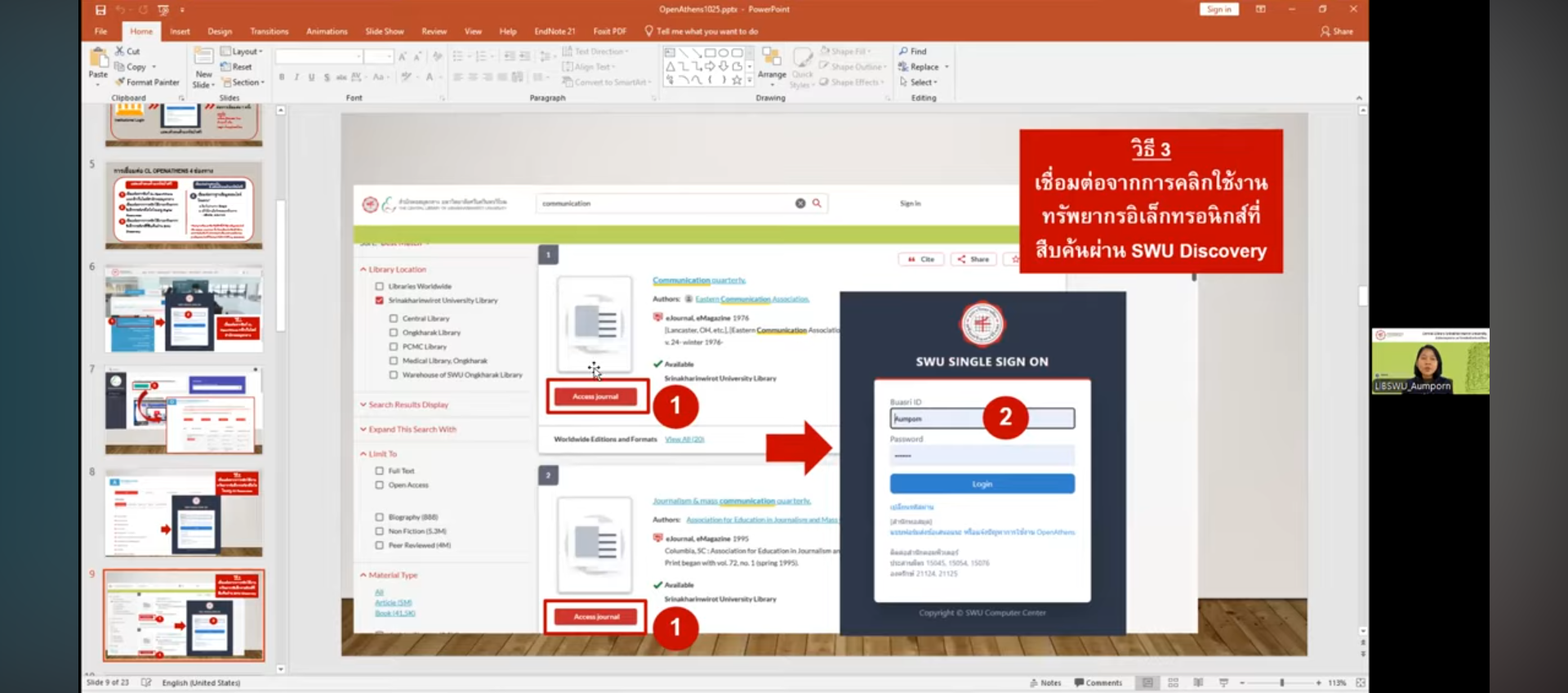
Task: Switch to Slide Sorter view
Action: [1173, 682]
